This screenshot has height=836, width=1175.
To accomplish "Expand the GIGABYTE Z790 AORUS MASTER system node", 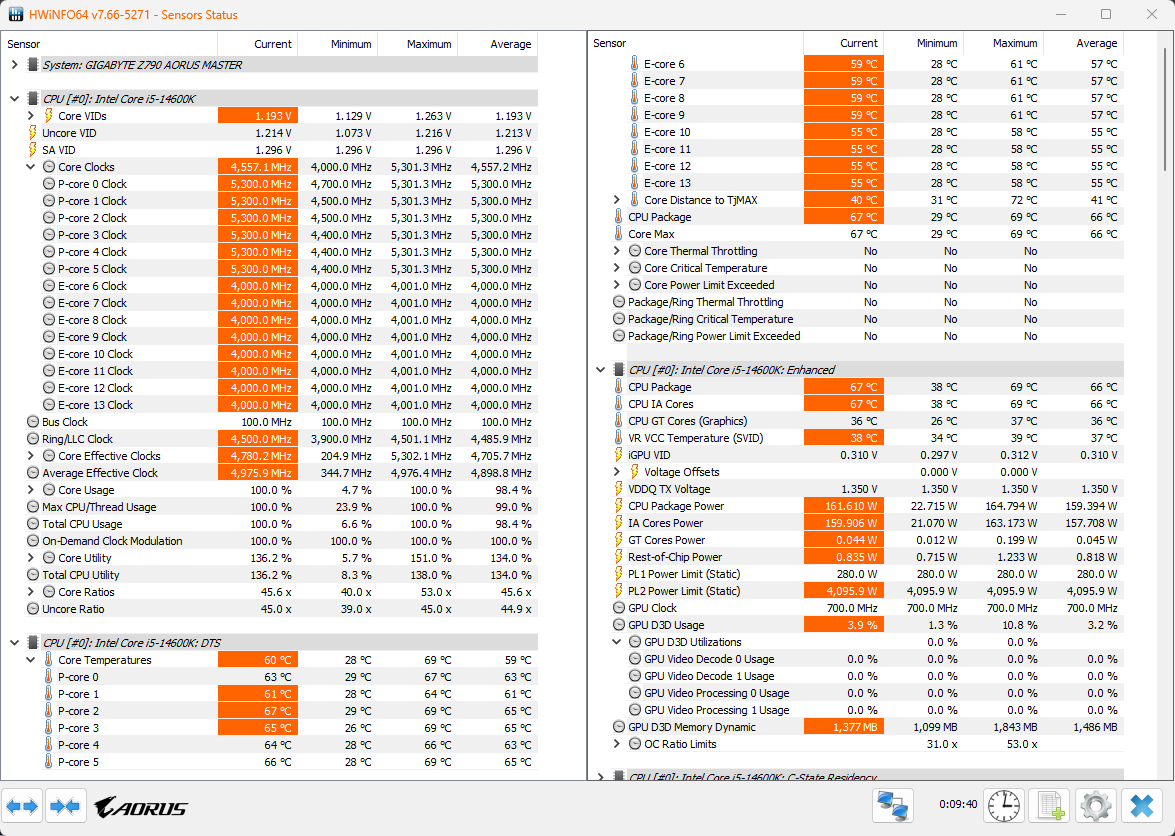I will tap(14, 65).
